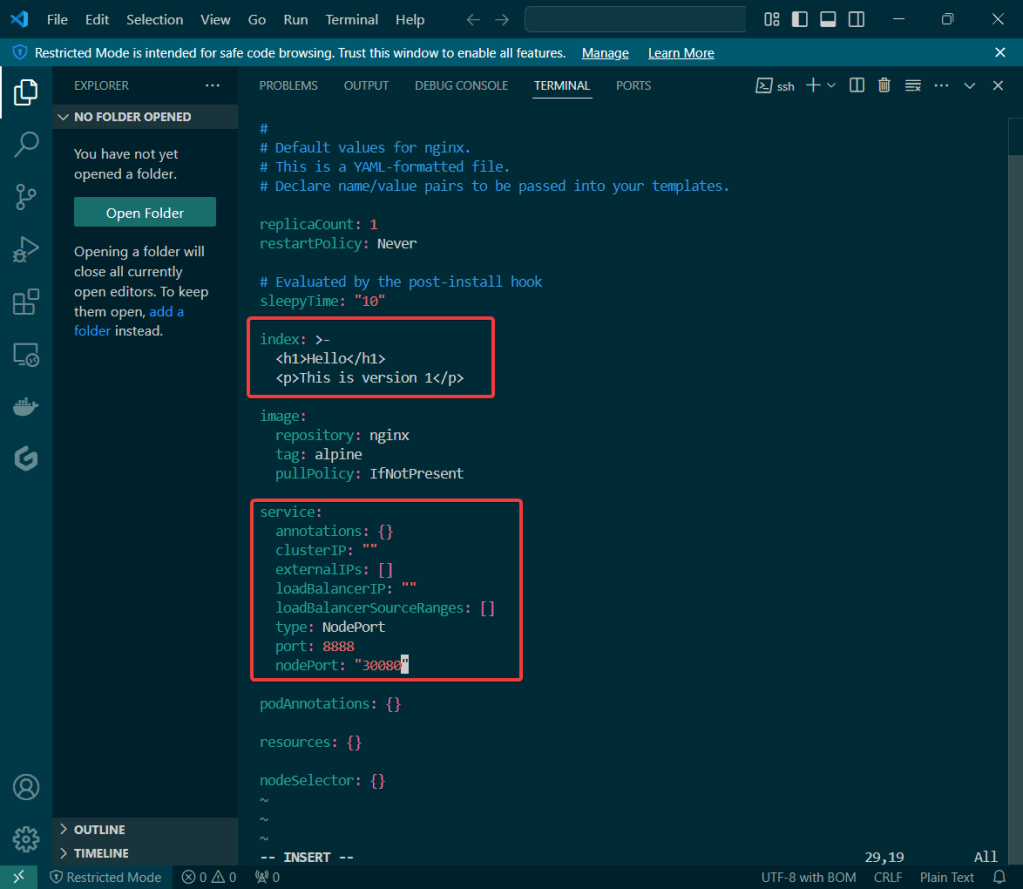Switch to the PROBLEMS tab
Screen dimensions: 1023x889
coord(288,86)
